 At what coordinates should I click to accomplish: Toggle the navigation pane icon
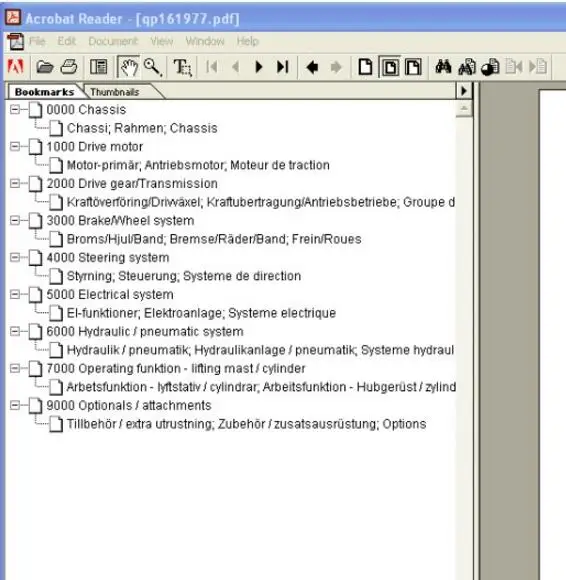(98, 67)
